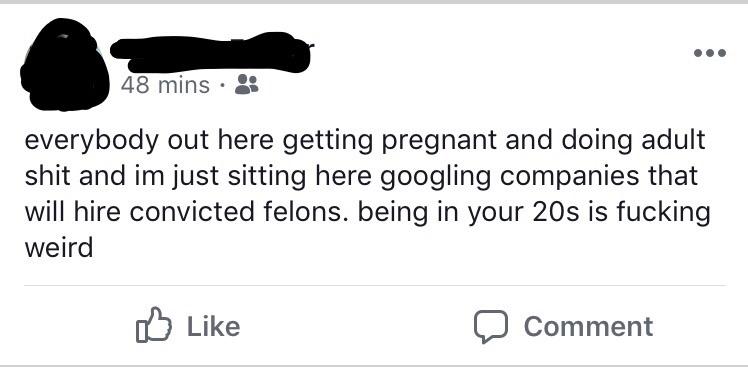Open the three-dot post options menu
The height and width of the screenshot is (367, 748).
tap(710, 53)
